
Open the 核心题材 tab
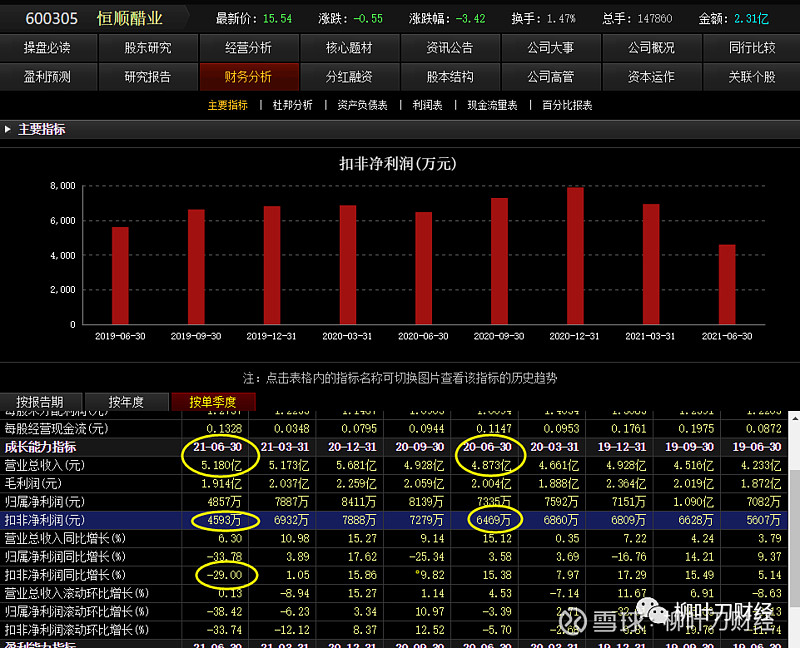coord(349,48)
